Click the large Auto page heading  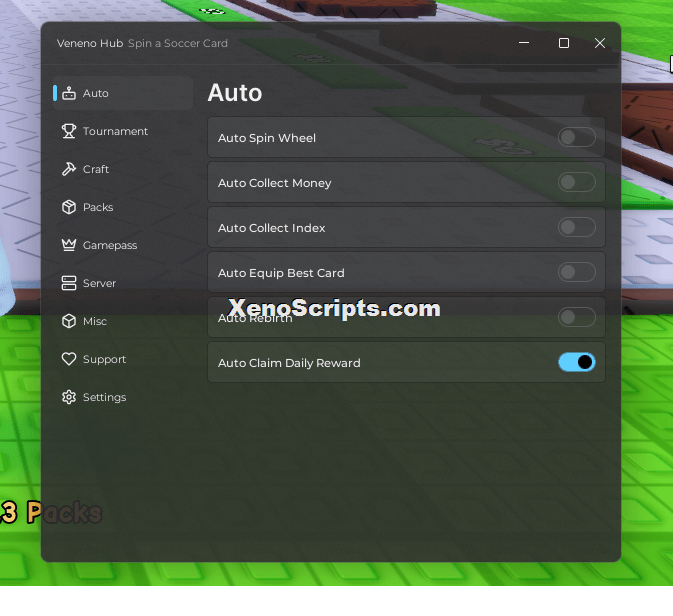[234, 93]
